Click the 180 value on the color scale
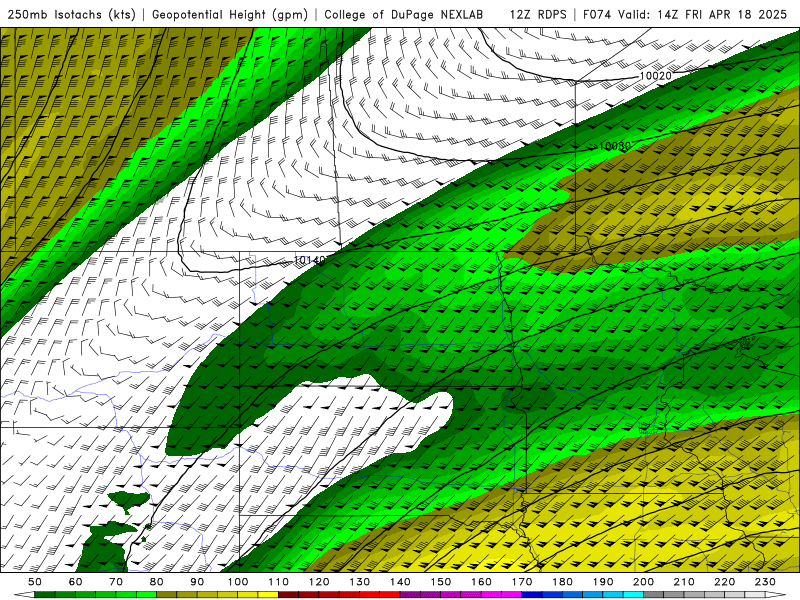This screenshot has width=800, height=600. point(562,582)
